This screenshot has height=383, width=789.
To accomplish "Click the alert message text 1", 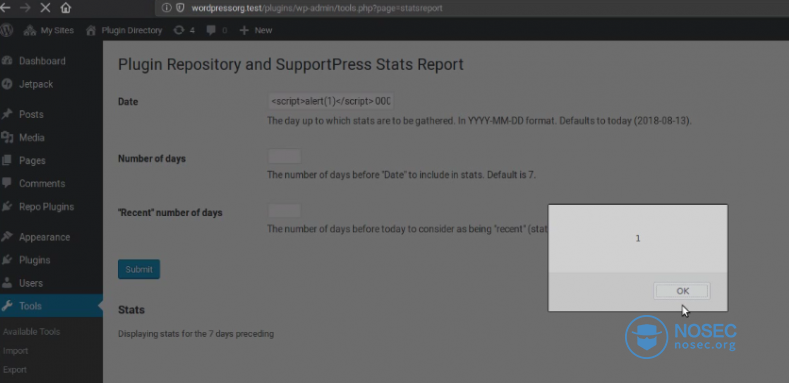I will coord(638,239).
